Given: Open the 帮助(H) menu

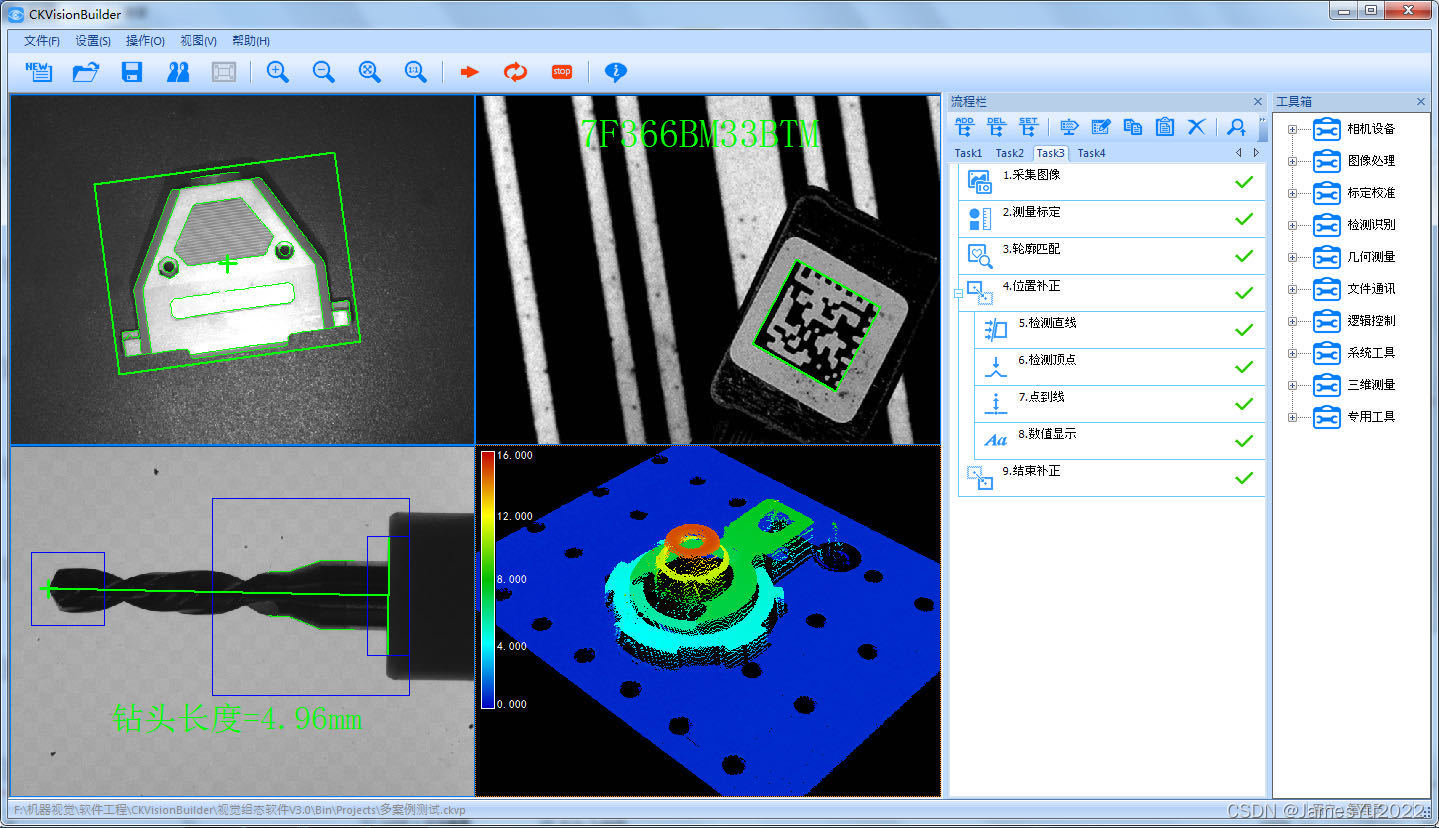Looking at the screenshot, I should (250, 41).
